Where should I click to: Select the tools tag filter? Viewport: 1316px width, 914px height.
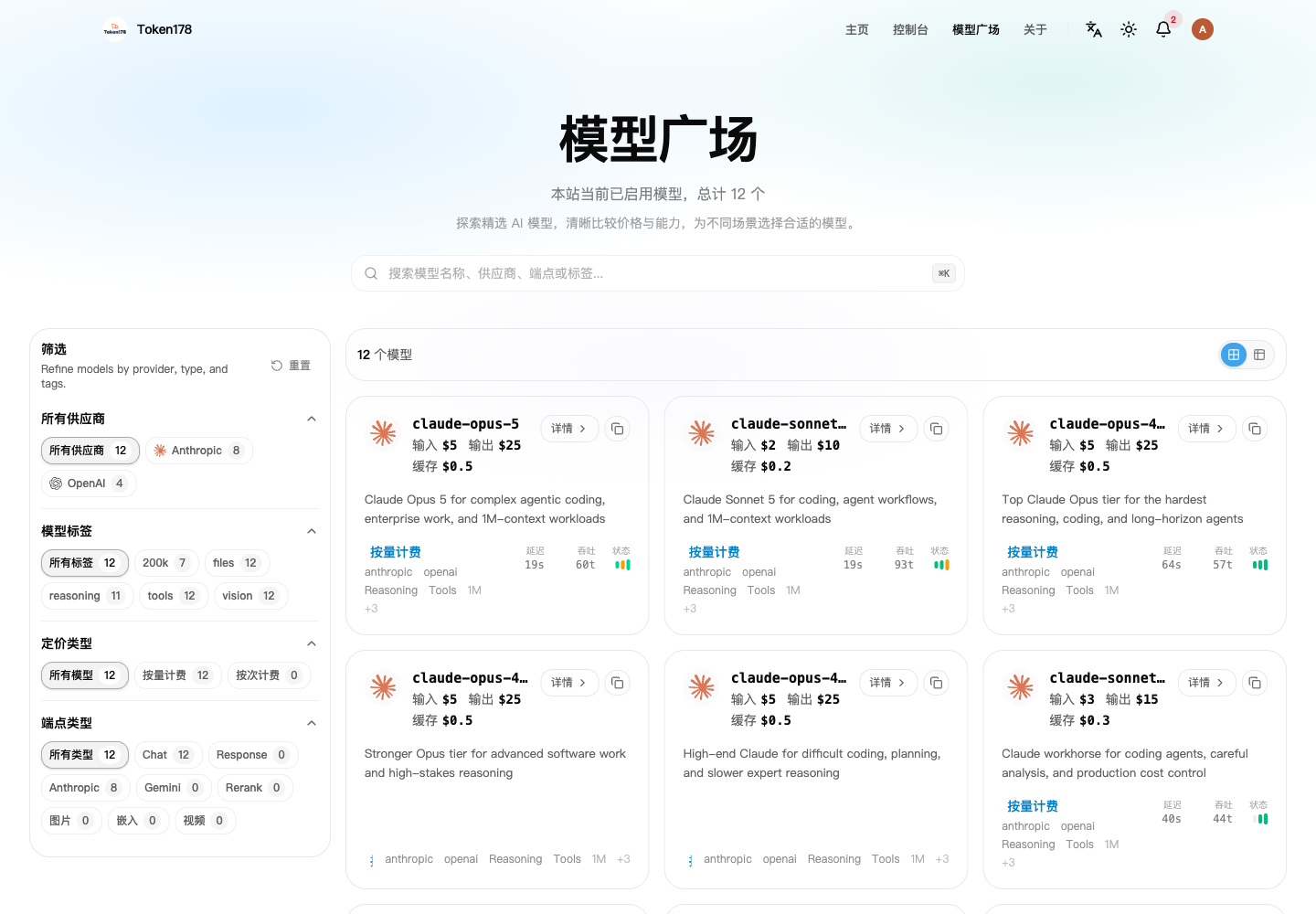coord(173,596)
